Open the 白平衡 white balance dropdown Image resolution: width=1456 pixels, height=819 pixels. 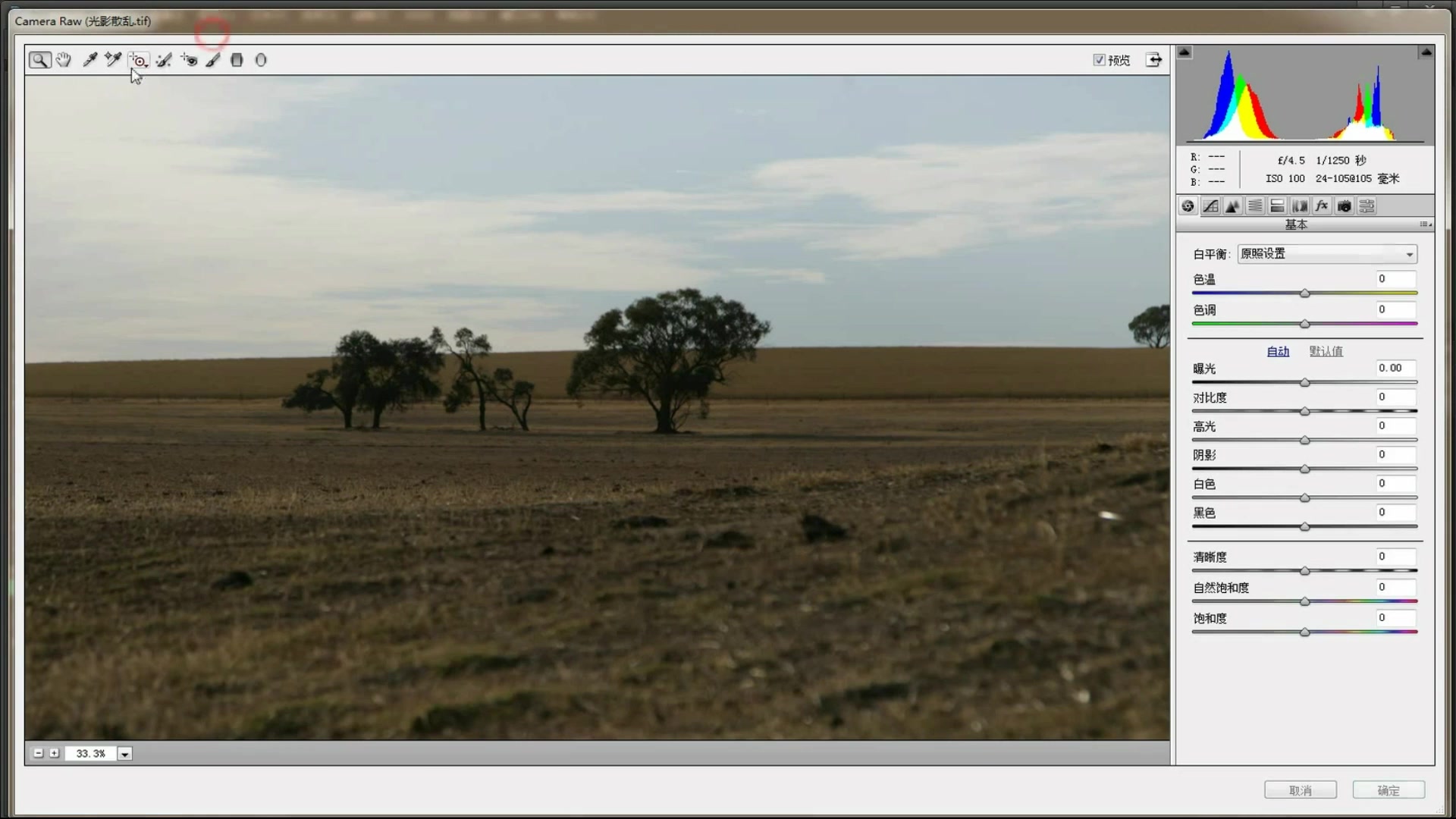(x=1327, y=254)
